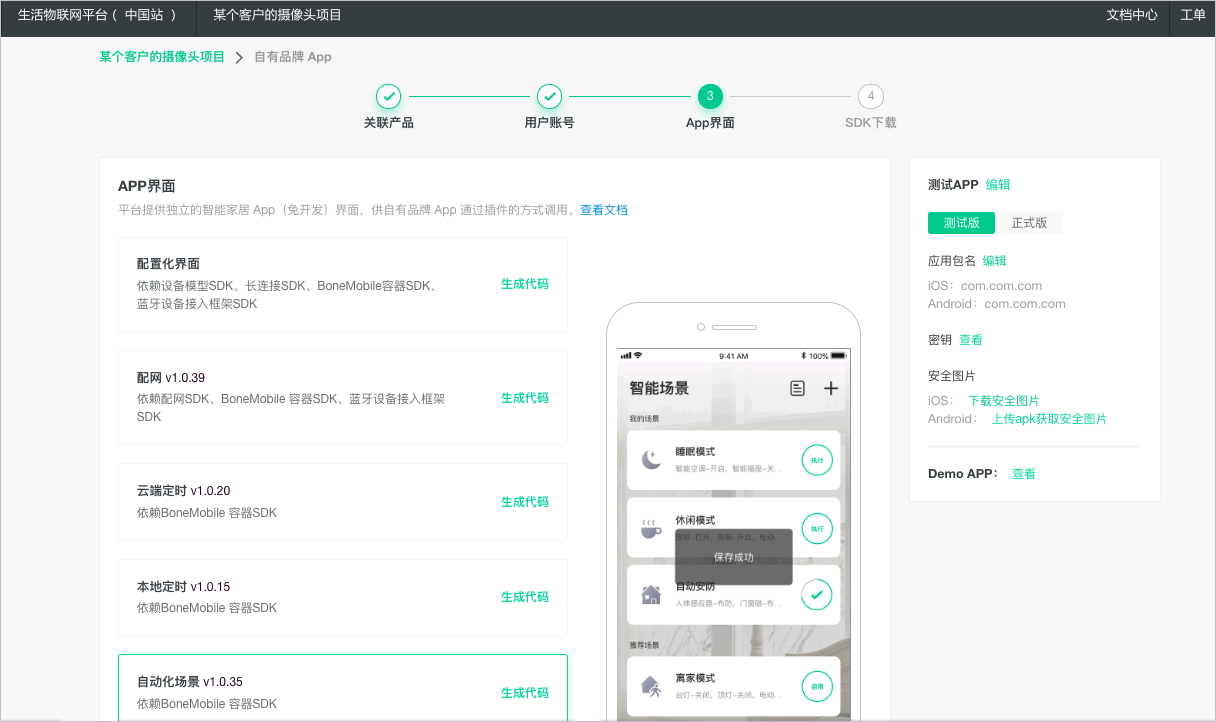Click 编辑 next to 应用包名

pyautogui.click(x=995, y=261)
